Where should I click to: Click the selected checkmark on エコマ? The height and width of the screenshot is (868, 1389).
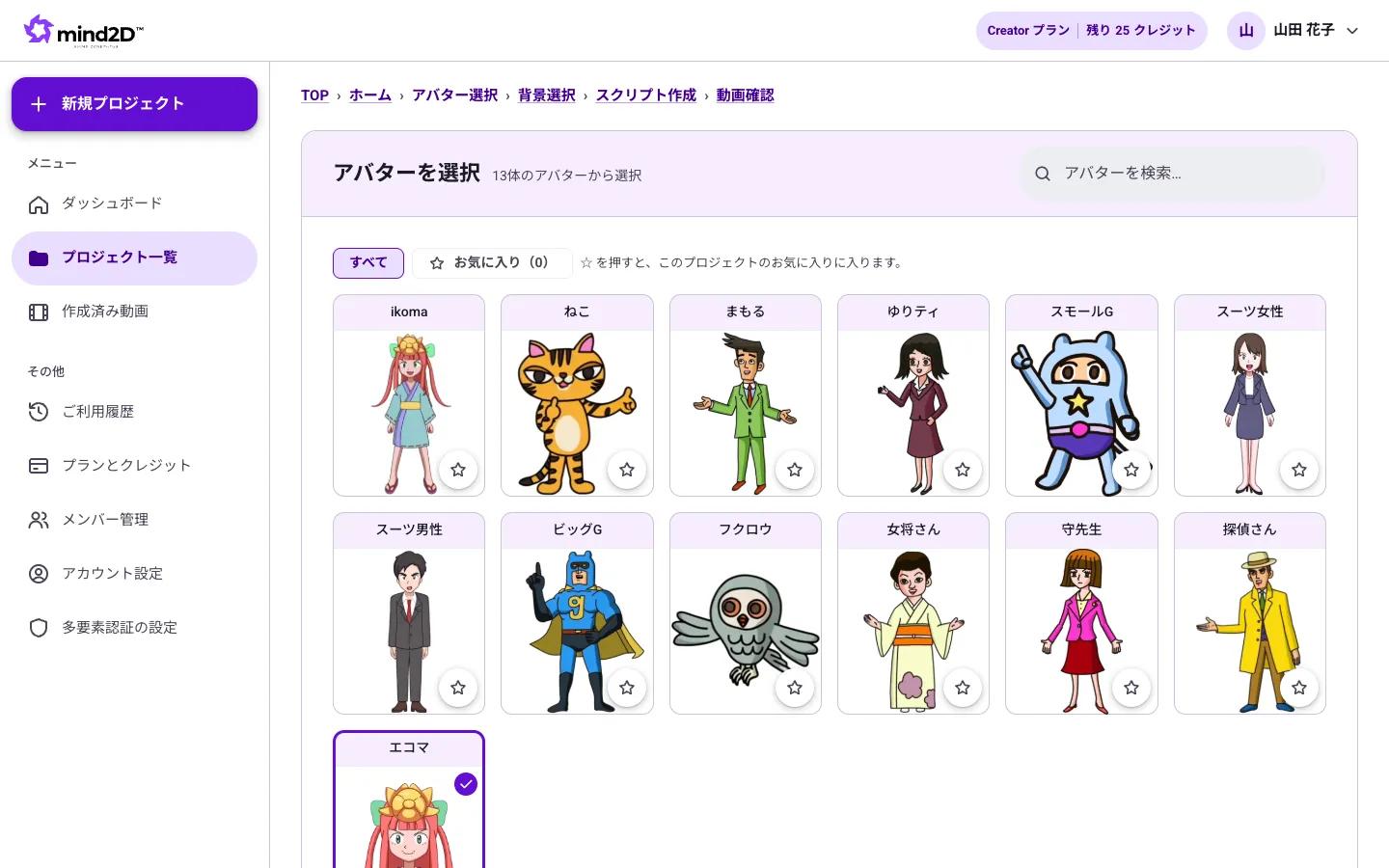point(466,784)
